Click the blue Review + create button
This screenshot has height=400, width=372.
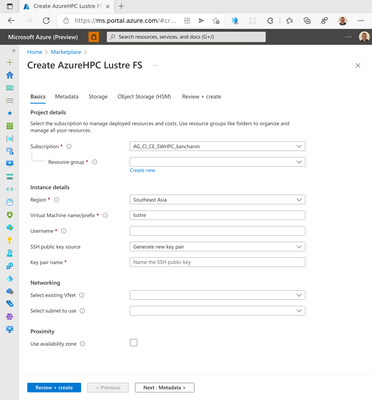coord(54,388)
